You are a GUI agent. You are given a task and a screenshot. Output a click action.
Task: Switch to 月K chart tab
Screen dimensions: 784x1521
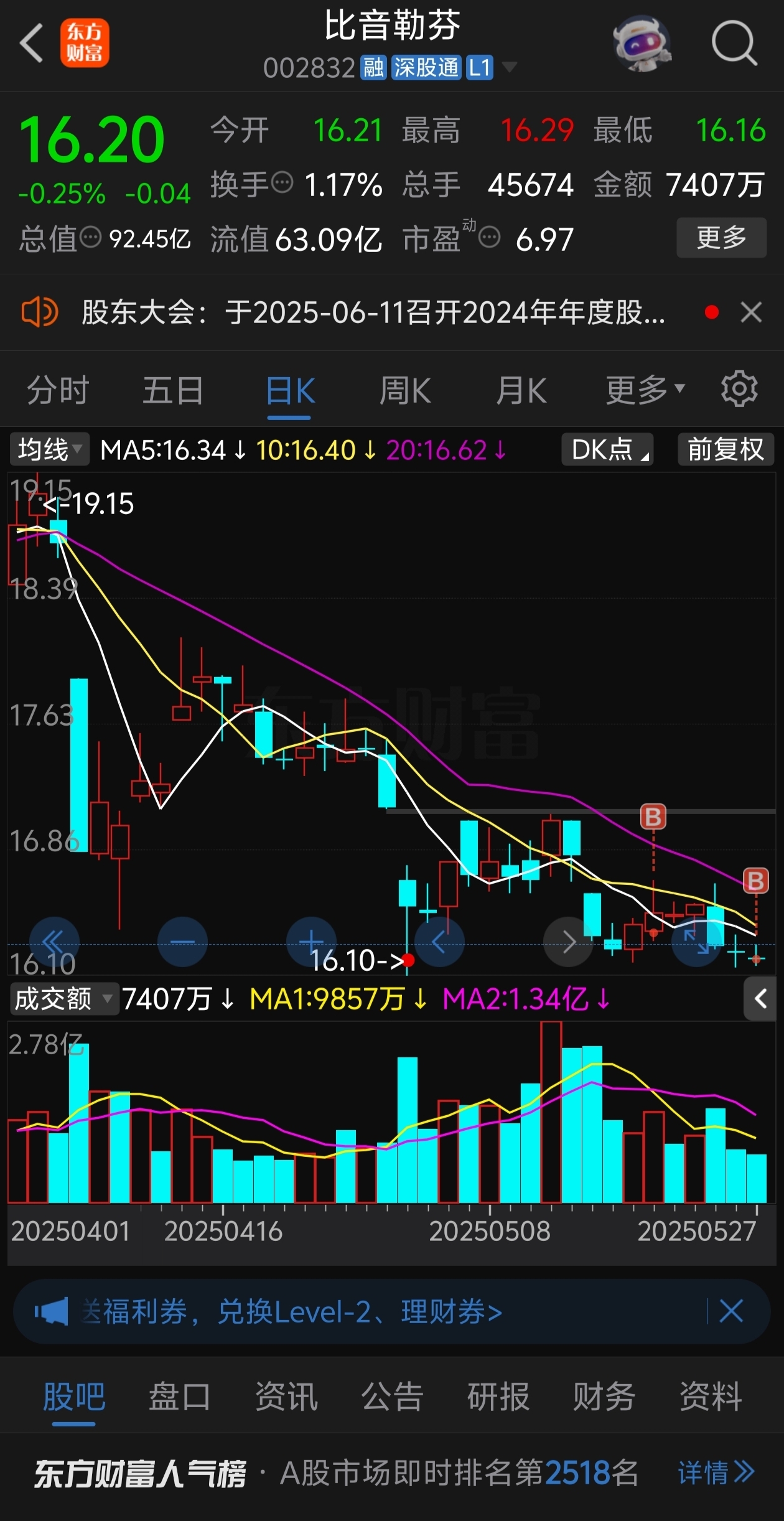521,390
